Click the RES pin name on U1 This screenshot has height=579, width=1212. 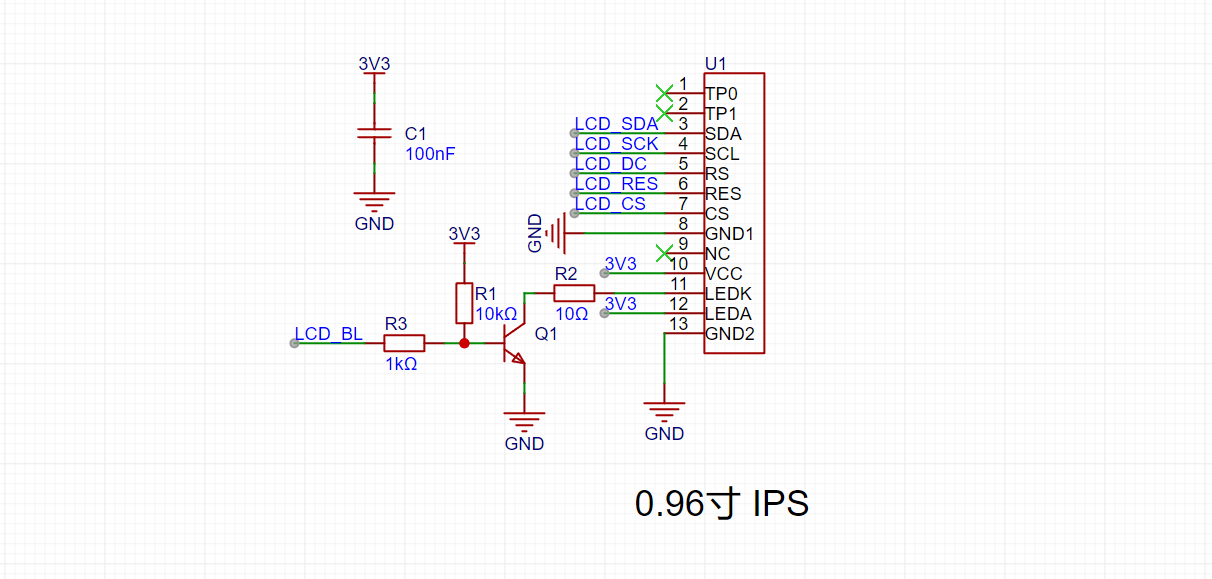click(723, 194)
